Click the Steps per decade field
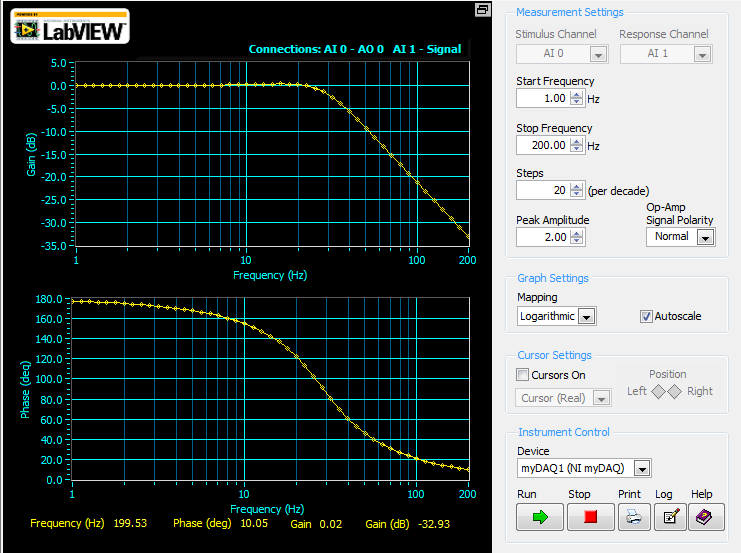This screenshot has width=741, height=553. [x=543, y=190]
